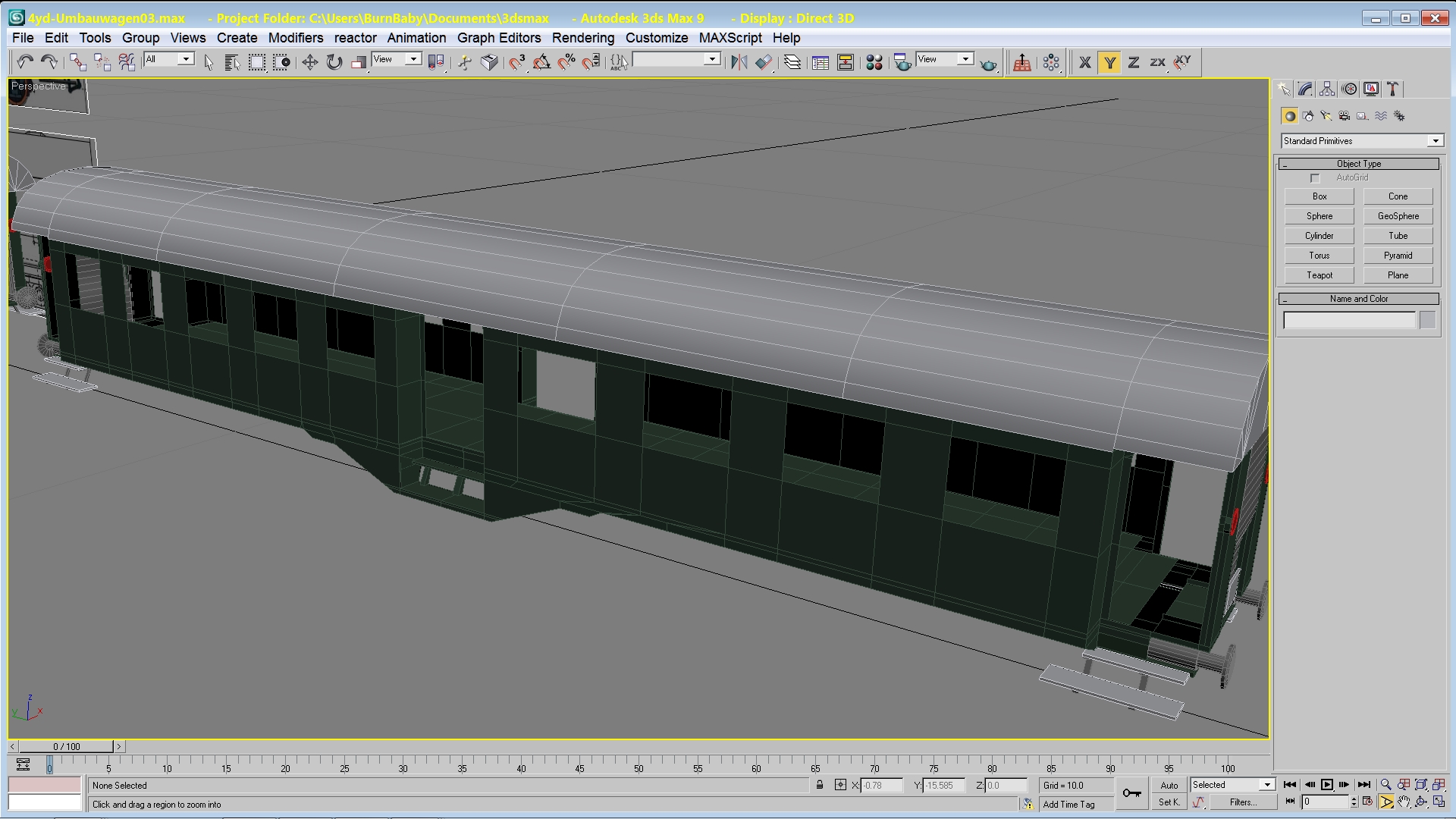Click the Mirror tool icon

tap(739, 62)
